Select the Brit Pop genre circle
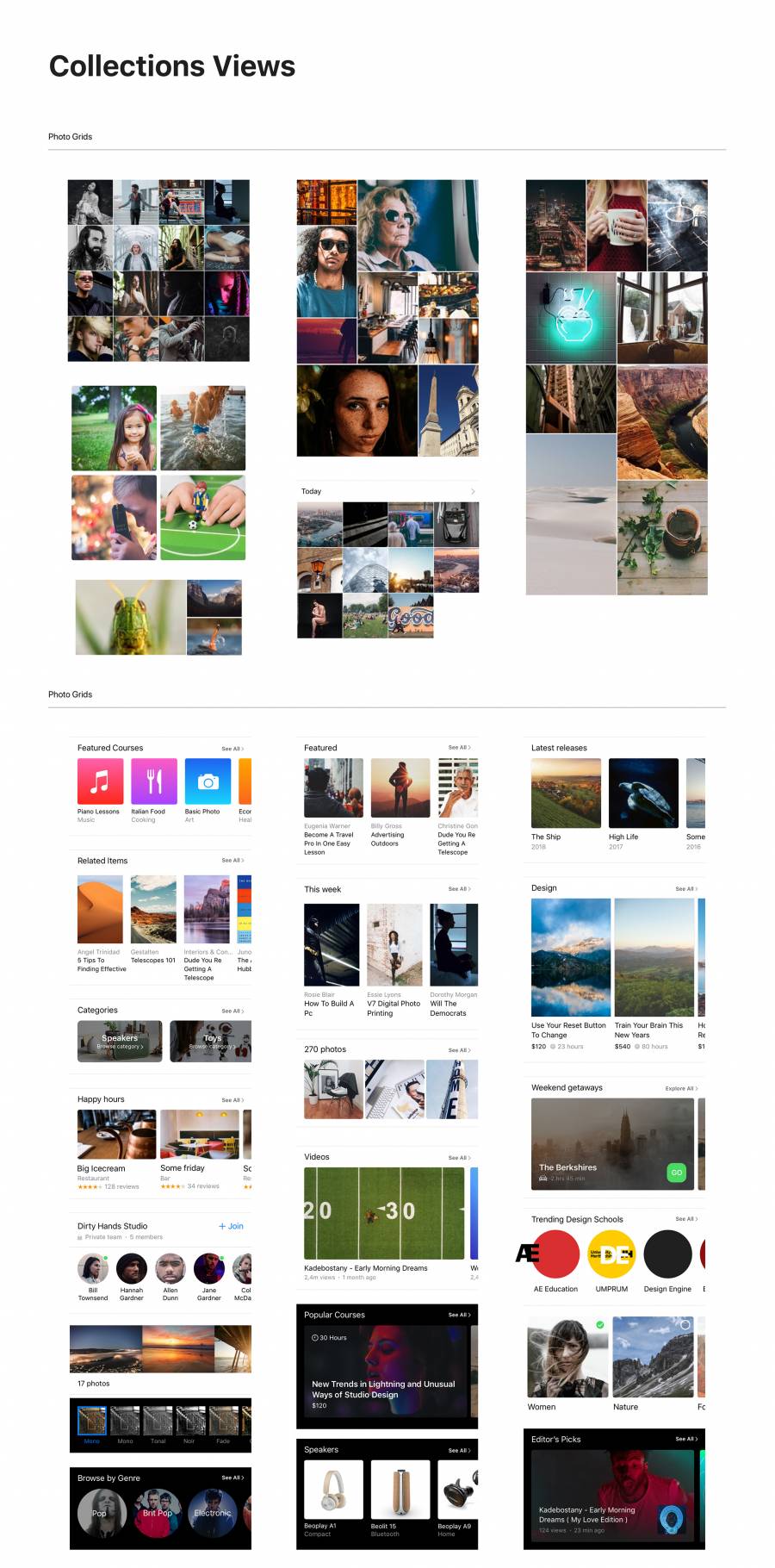 coord(157,1513)
